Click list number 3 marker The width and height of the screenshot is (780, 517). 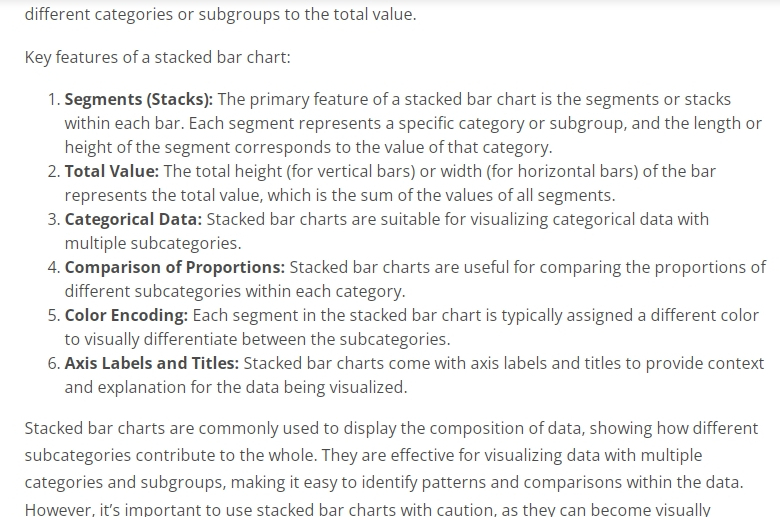(x=54, y=219)
